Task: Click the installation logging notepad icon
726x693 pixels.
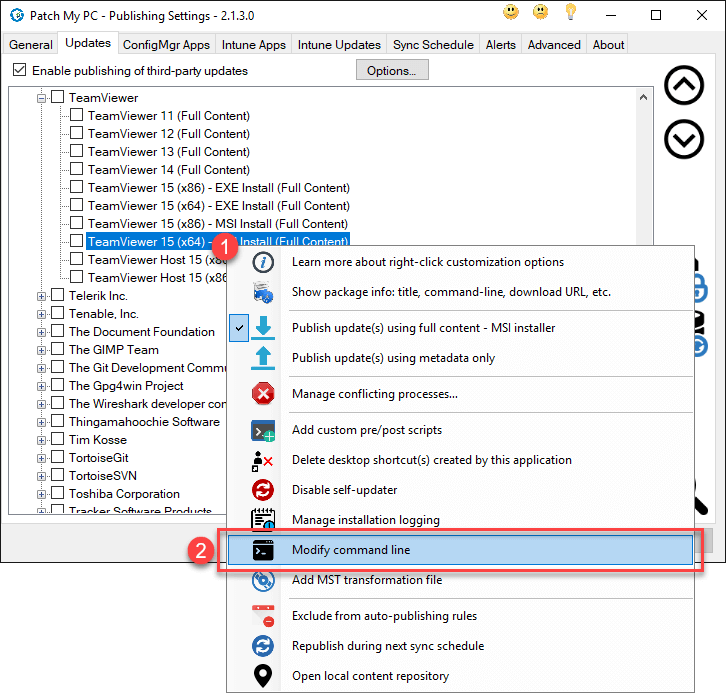Action: [x=263, y=519]
